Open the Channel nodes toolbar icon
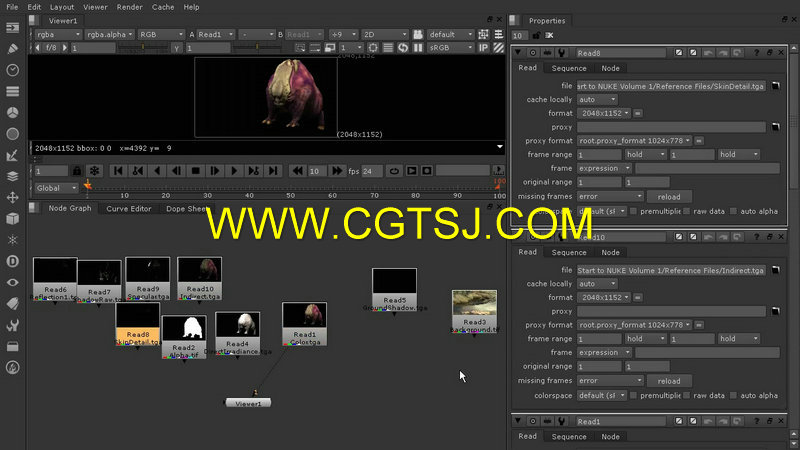The width and height of the screenshot is (800, 450). pyautogui.click(x=12, y=91)
